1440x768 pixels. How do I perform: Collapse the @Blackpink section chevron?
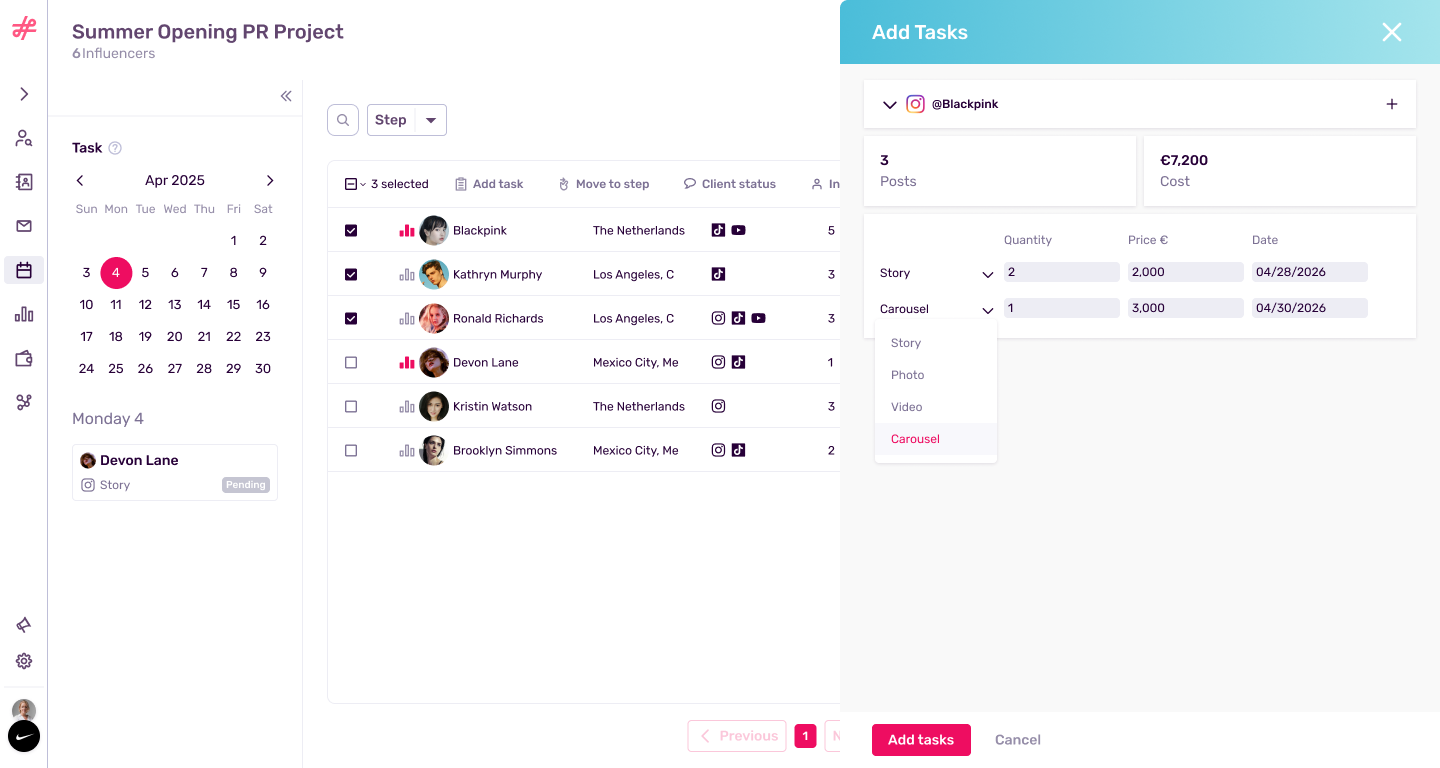(x=890, y=104)
